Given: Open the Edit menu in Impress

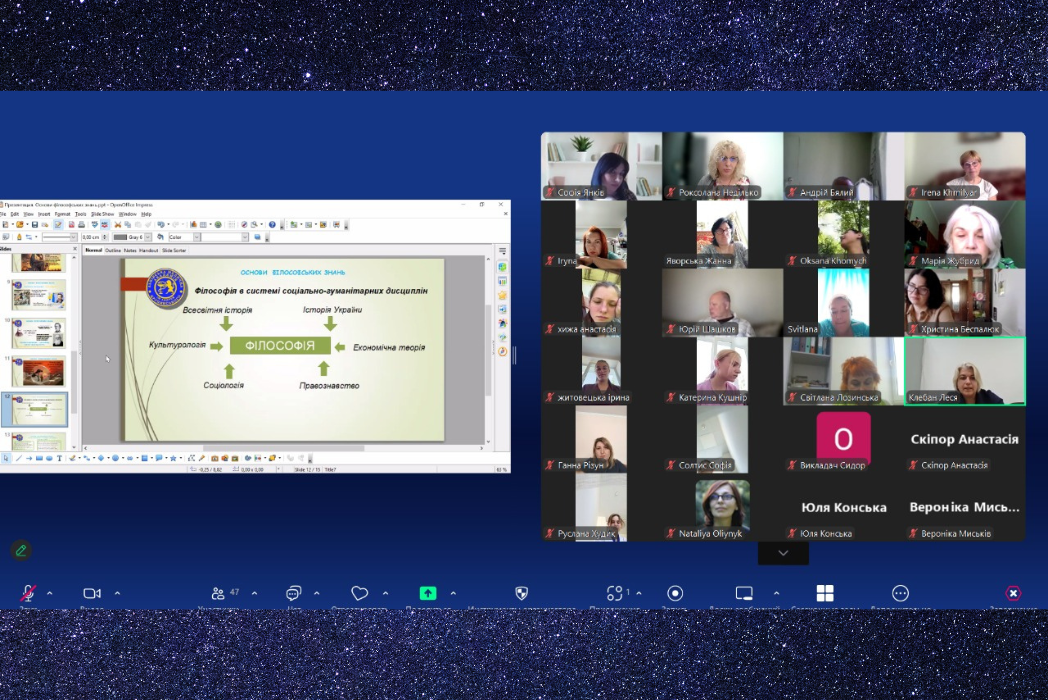Looking at the screenshot, I should click(15, 214).
